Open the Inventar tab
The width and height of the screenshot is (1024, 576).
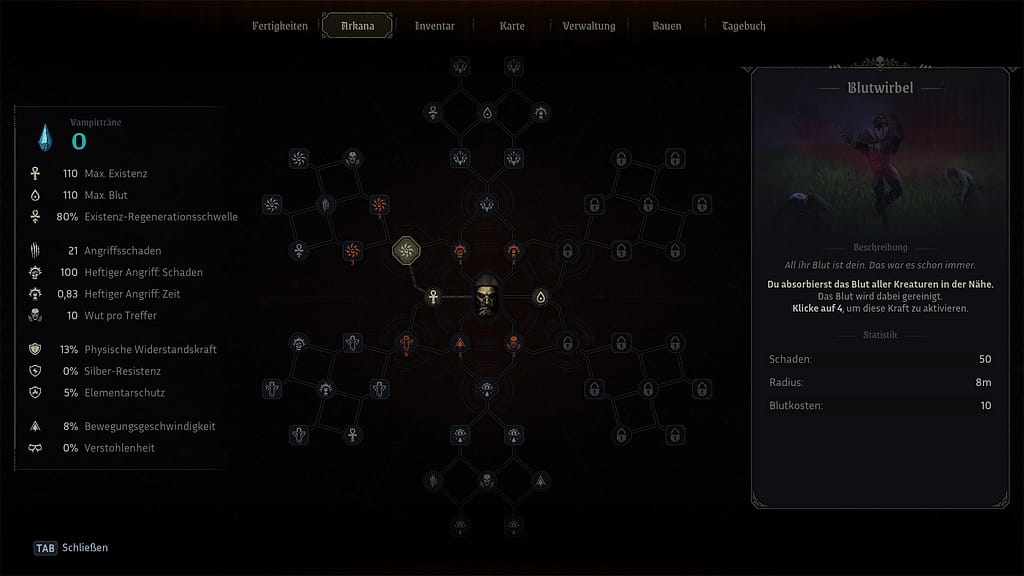point(435,26)
